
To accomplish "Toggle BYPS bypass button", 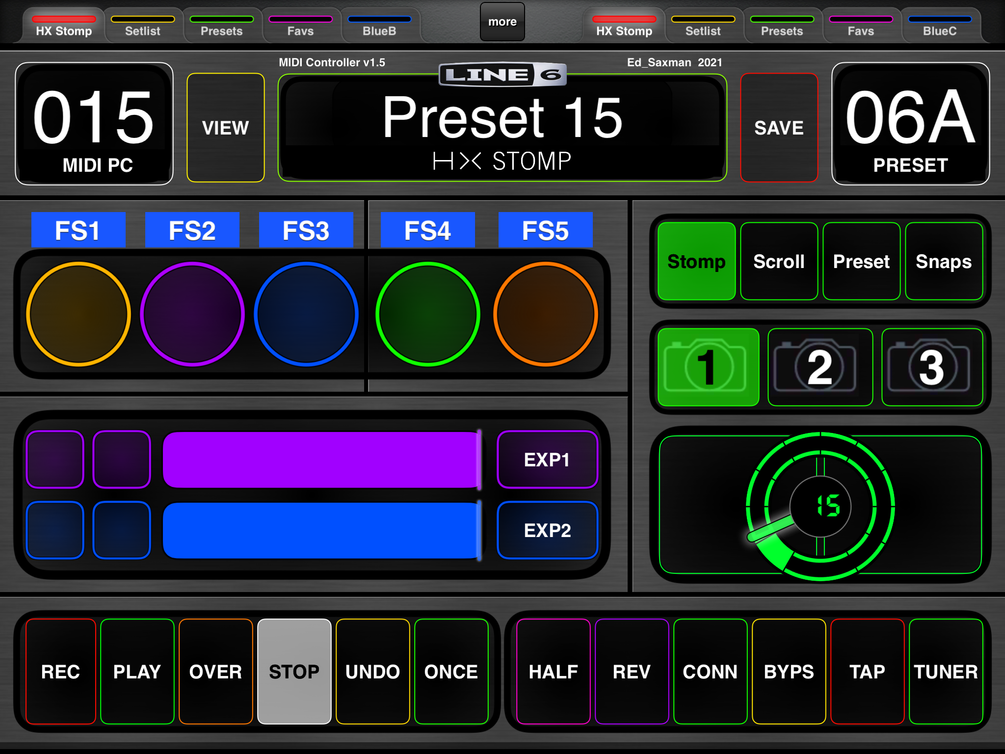I will [789, 671].
